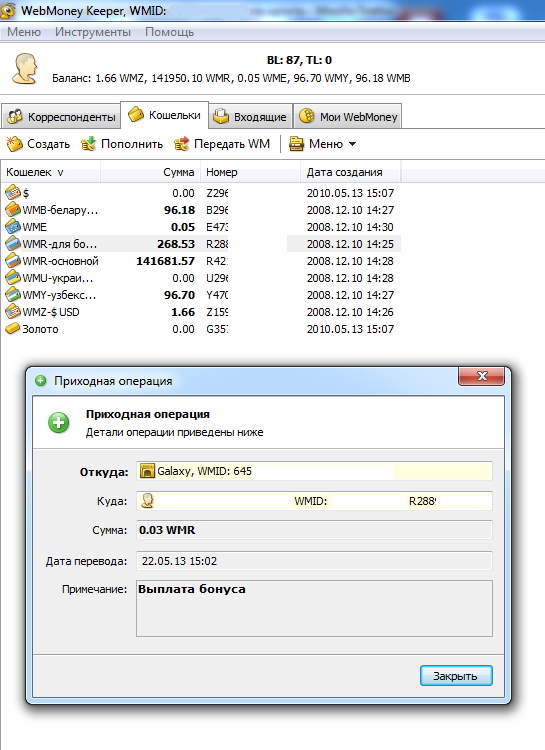The width and height of the screenshot is (545, 750).
Task: Sort by the Дата создания column header
Action: tap(351, 172)
